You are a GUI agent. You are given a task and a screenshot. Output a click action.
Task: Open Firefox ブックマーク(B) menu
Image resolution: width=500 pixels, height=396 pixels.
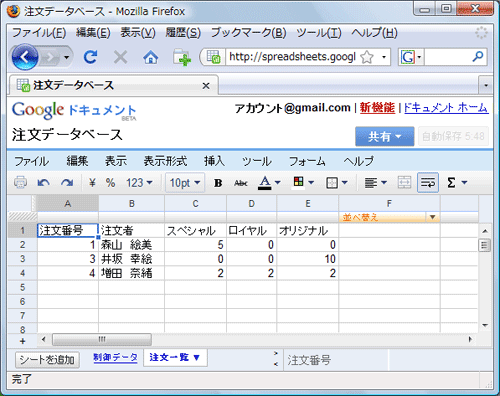[248, 33]
